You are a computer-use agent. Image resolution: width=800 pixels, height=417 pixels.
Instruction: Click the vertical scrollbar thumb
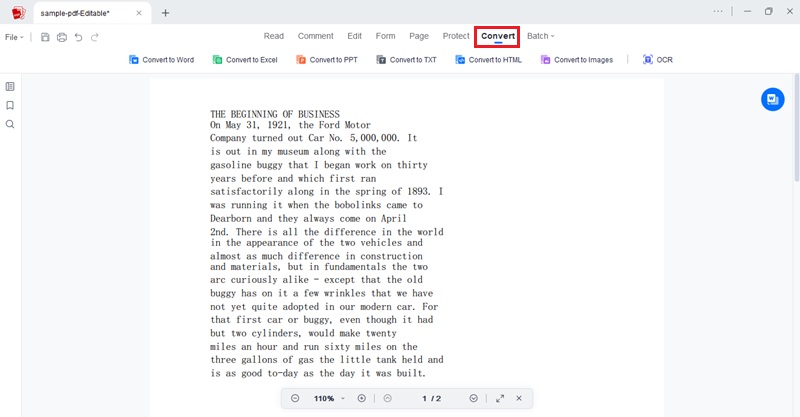(x=796, y=128)
